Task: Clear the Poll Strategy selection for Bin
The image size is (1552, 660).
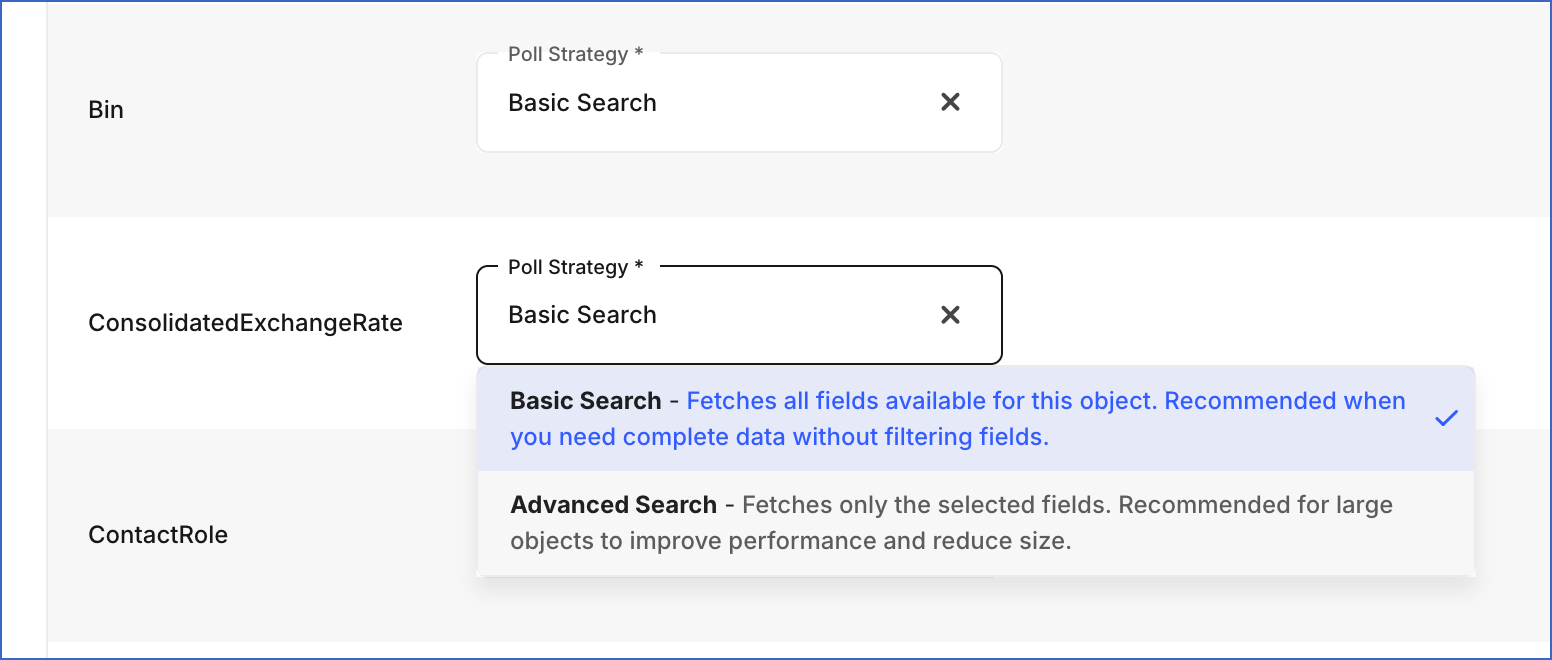Action: [x=950, y=102]
